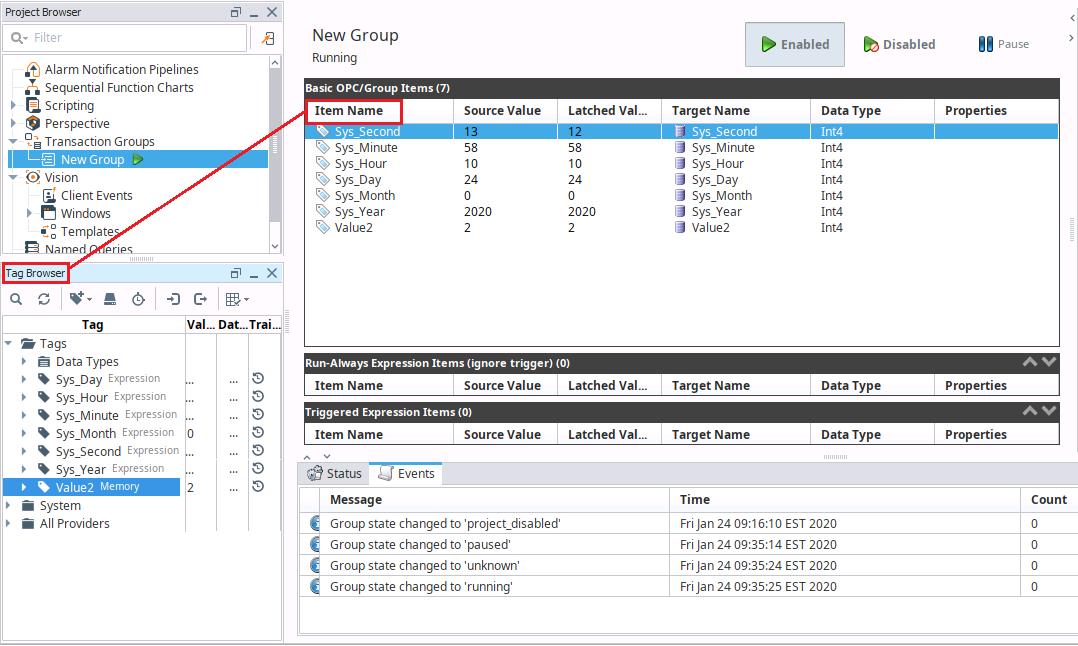Pause the transaction group

click(x=1004, y=44)
